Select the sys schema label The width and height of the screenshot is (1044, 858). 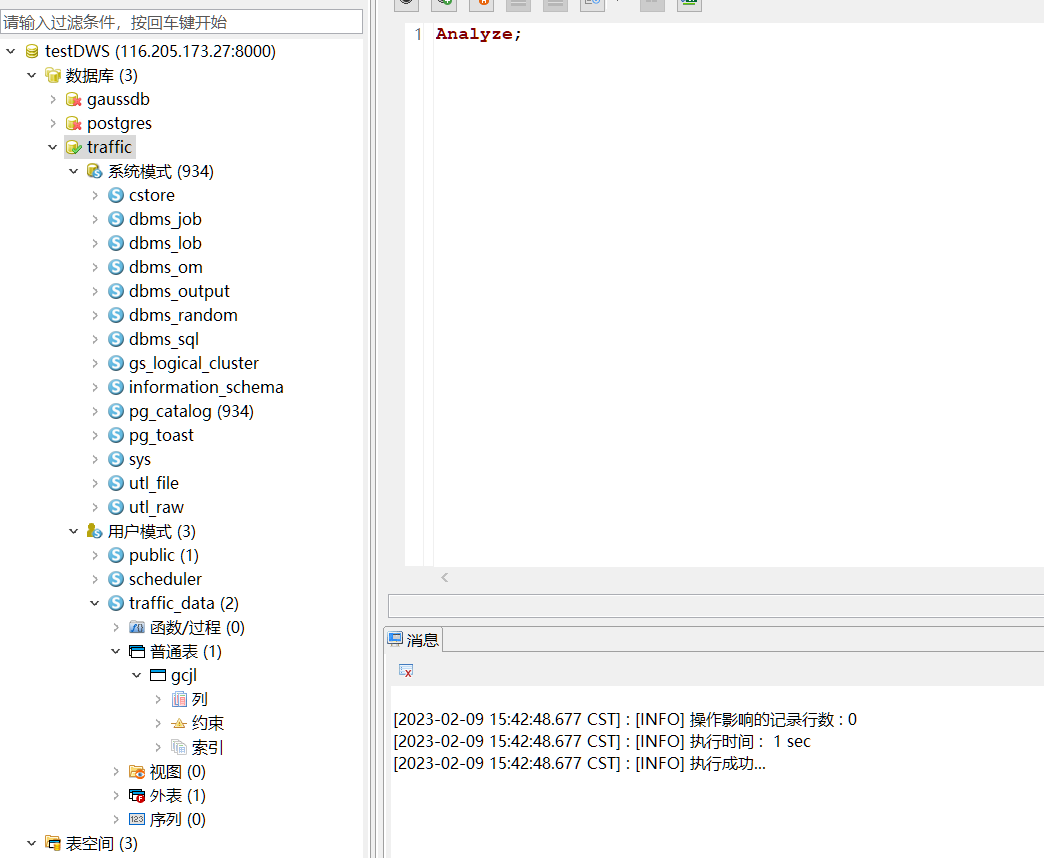[140, 459]
